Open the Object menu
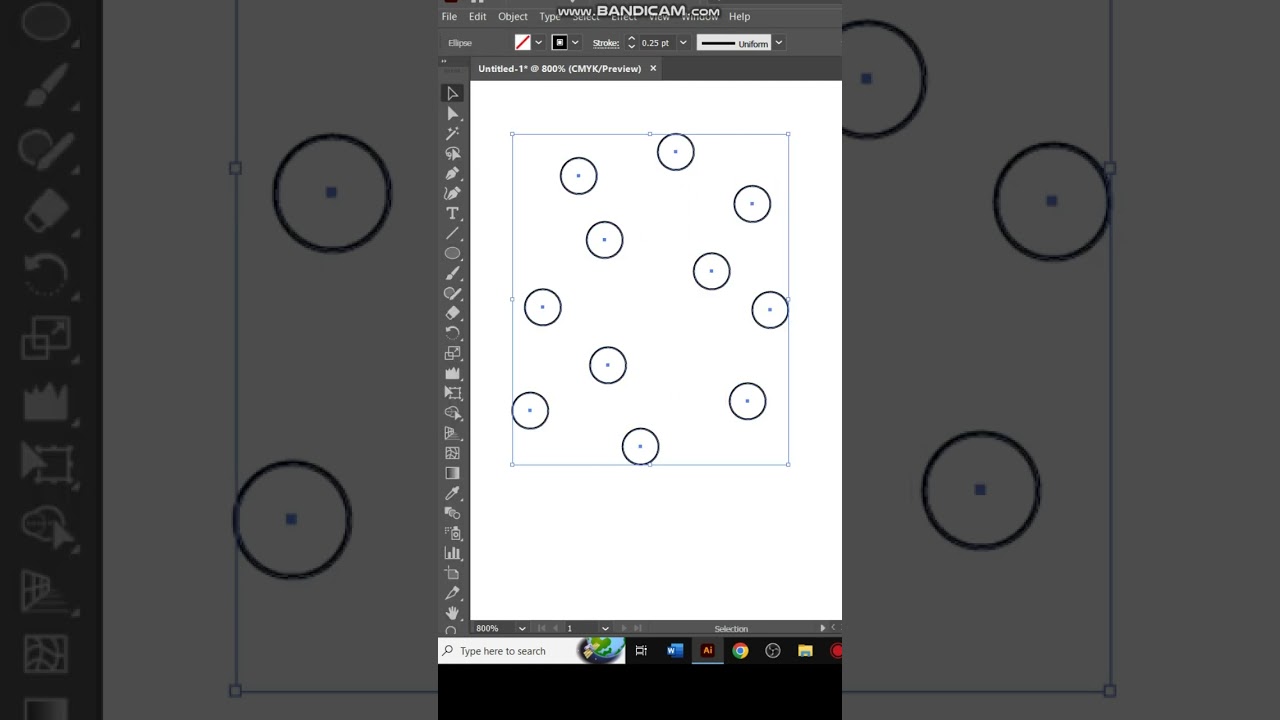The image size is (1280, 720). click(x=513, y=16)
